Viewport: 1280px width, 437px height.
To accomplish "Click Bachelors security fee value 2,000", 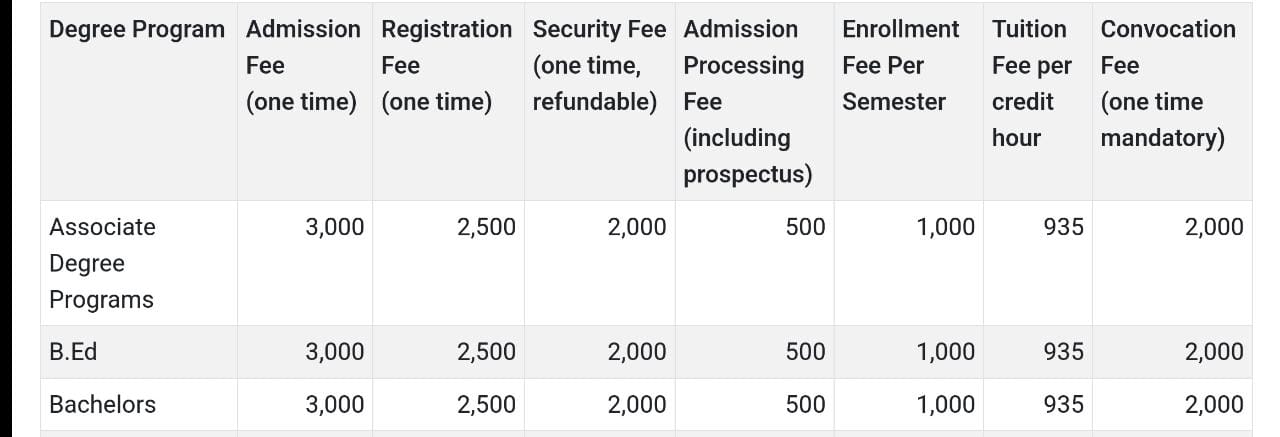I will [636, 405].
